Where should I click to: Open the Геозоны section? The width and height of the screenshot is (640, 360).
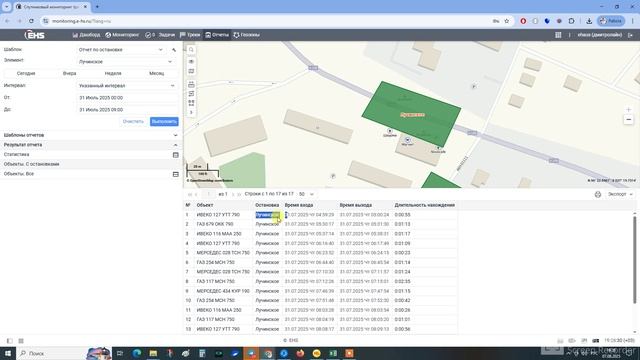247,35
